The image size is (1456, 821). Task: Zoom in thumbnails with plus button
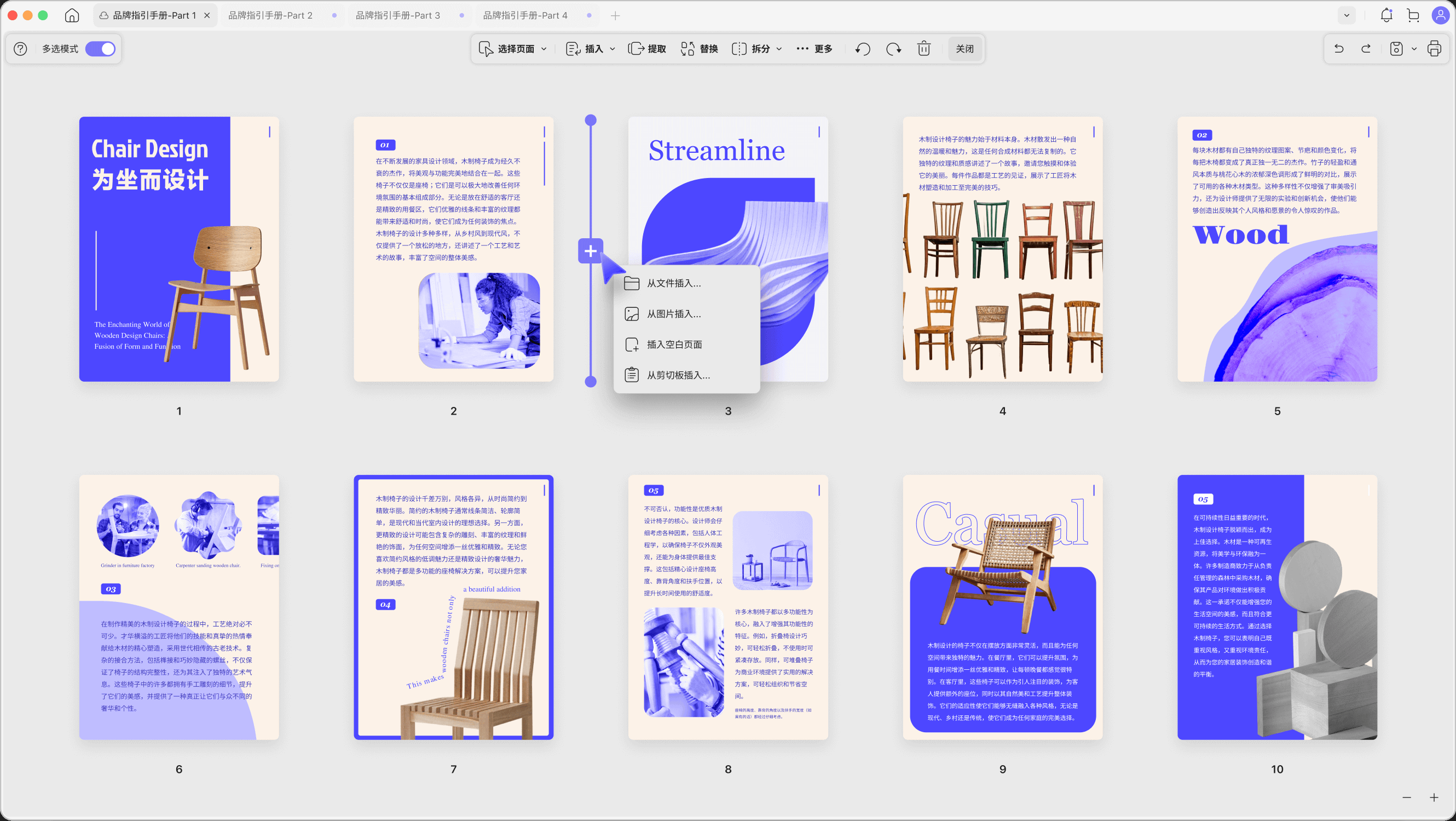[1434, 797]
